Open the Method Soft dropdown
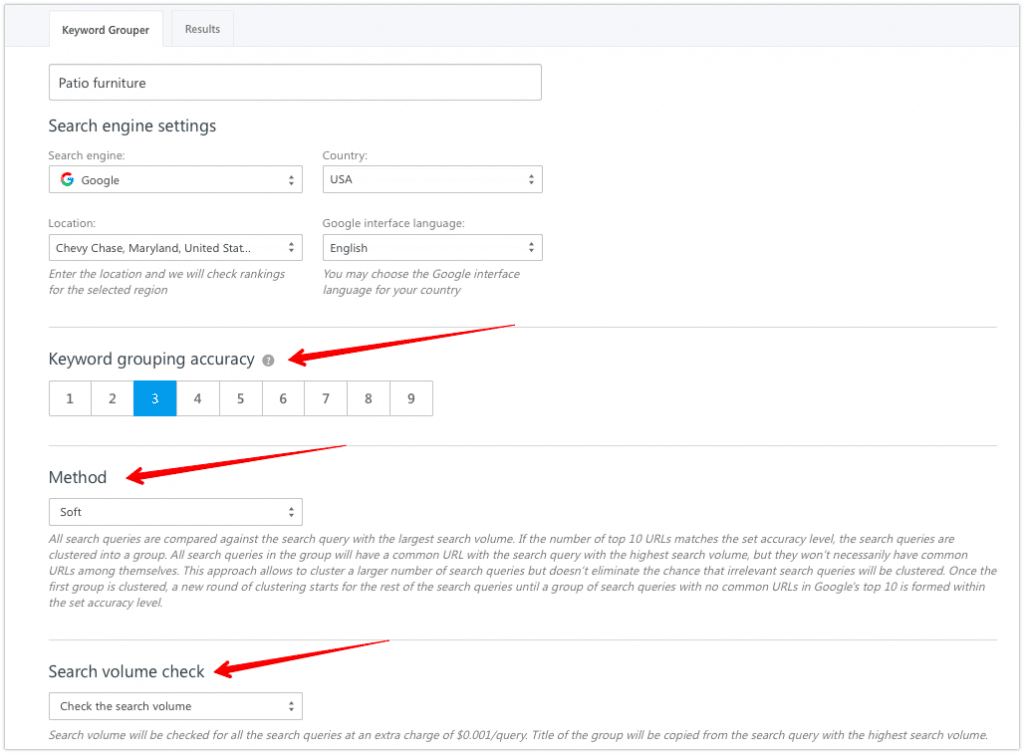 point(176,512)
